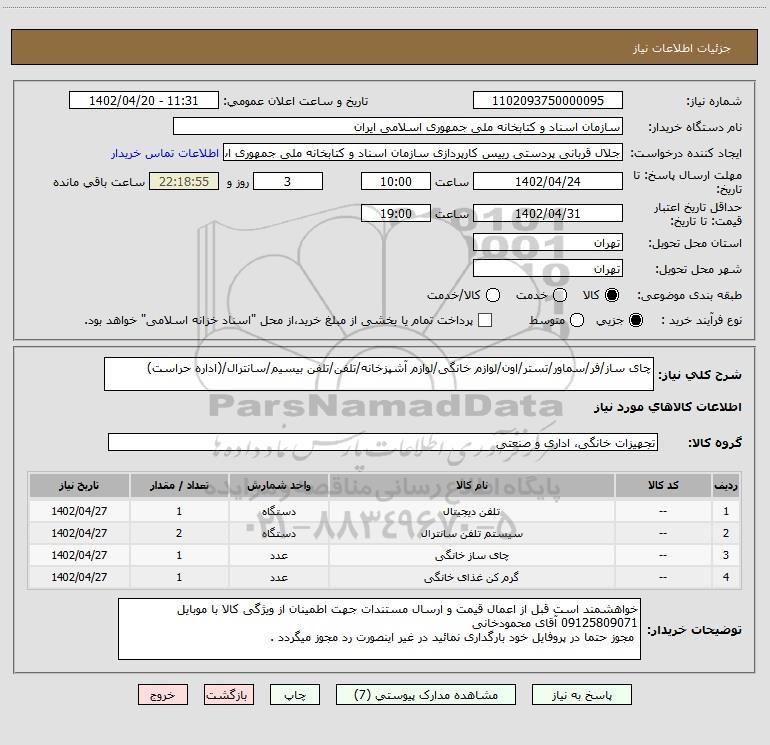This screenshot has height=745, width=770.
Task: Select the گرم کن غذای خانگی item row
Action: pyautogui.click(x=385, y=578)
